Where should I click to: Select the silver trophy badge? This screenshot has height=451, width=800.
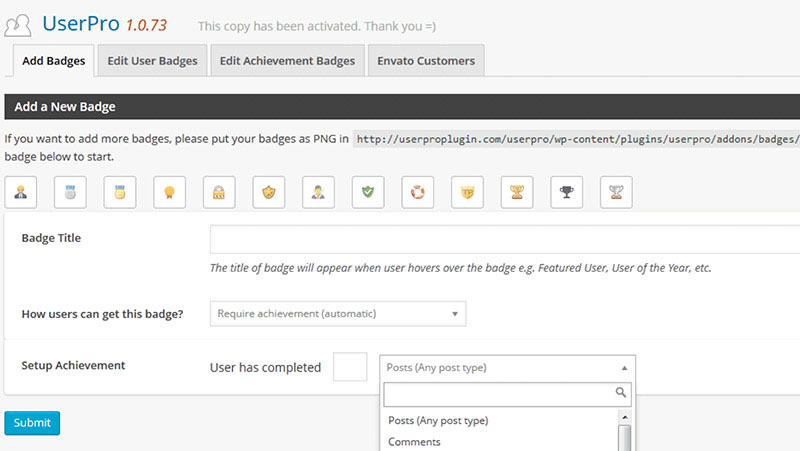click(x=616, y=192)
